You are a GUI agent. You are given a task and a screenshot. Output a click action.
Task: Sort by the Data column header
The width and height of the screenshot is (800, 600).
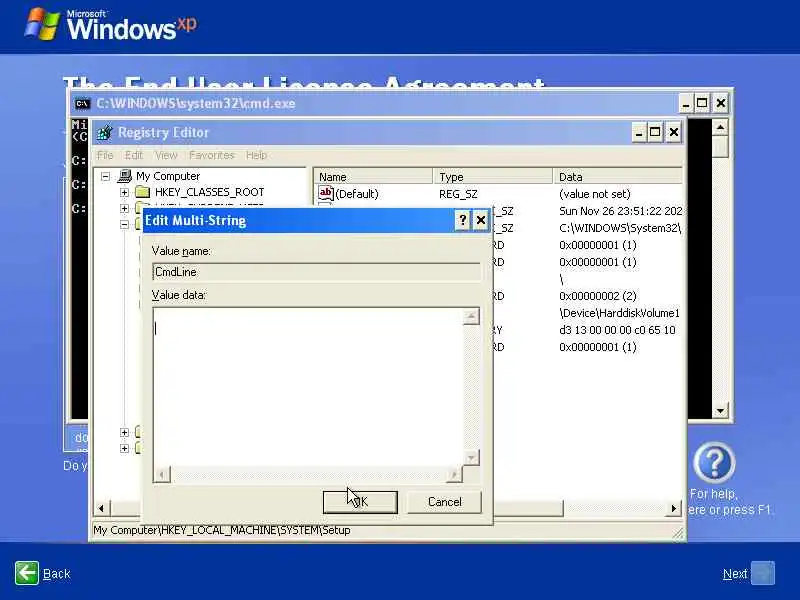(618, 177)
